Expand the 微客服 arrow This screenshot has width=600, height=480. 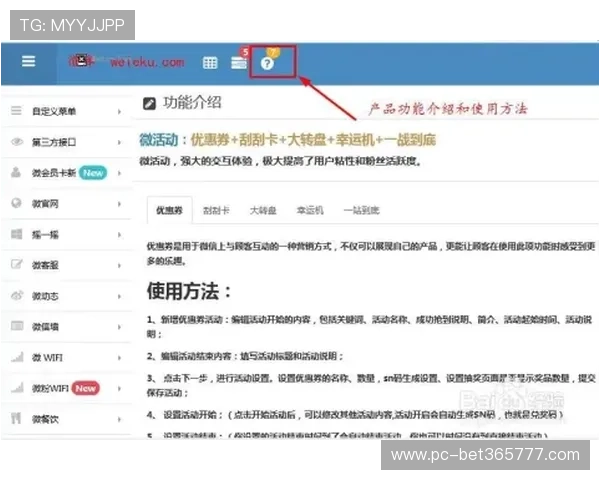119,265
